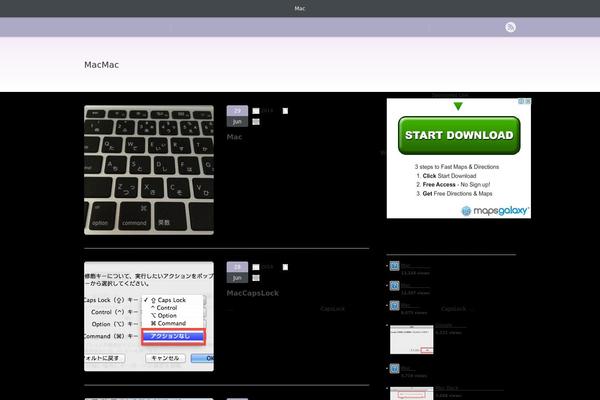Click the Jun date badge of MacCapsLock post

tap(237, 272)
